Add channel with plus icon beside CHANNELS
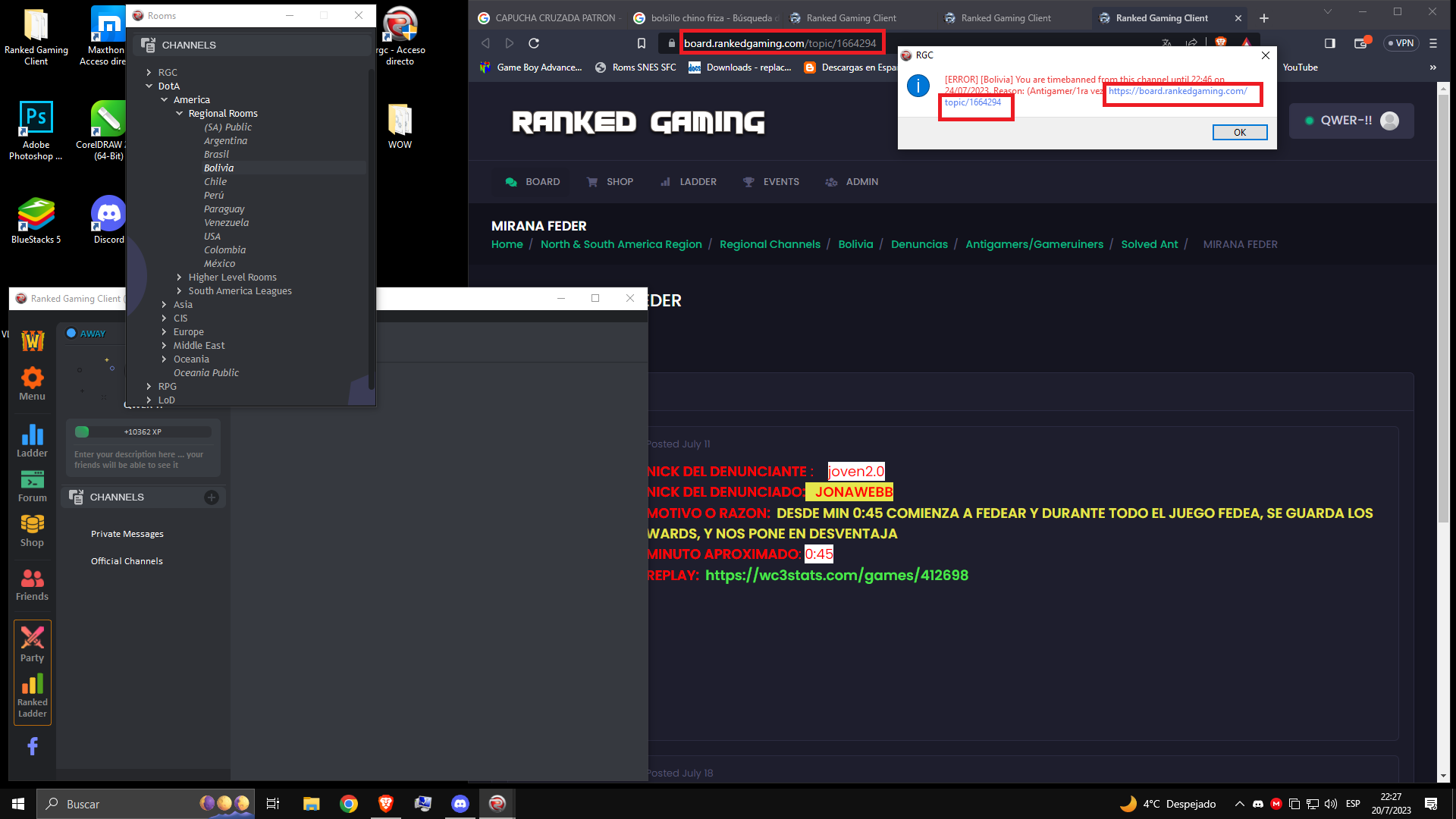1456x819 pixels. 212,497
